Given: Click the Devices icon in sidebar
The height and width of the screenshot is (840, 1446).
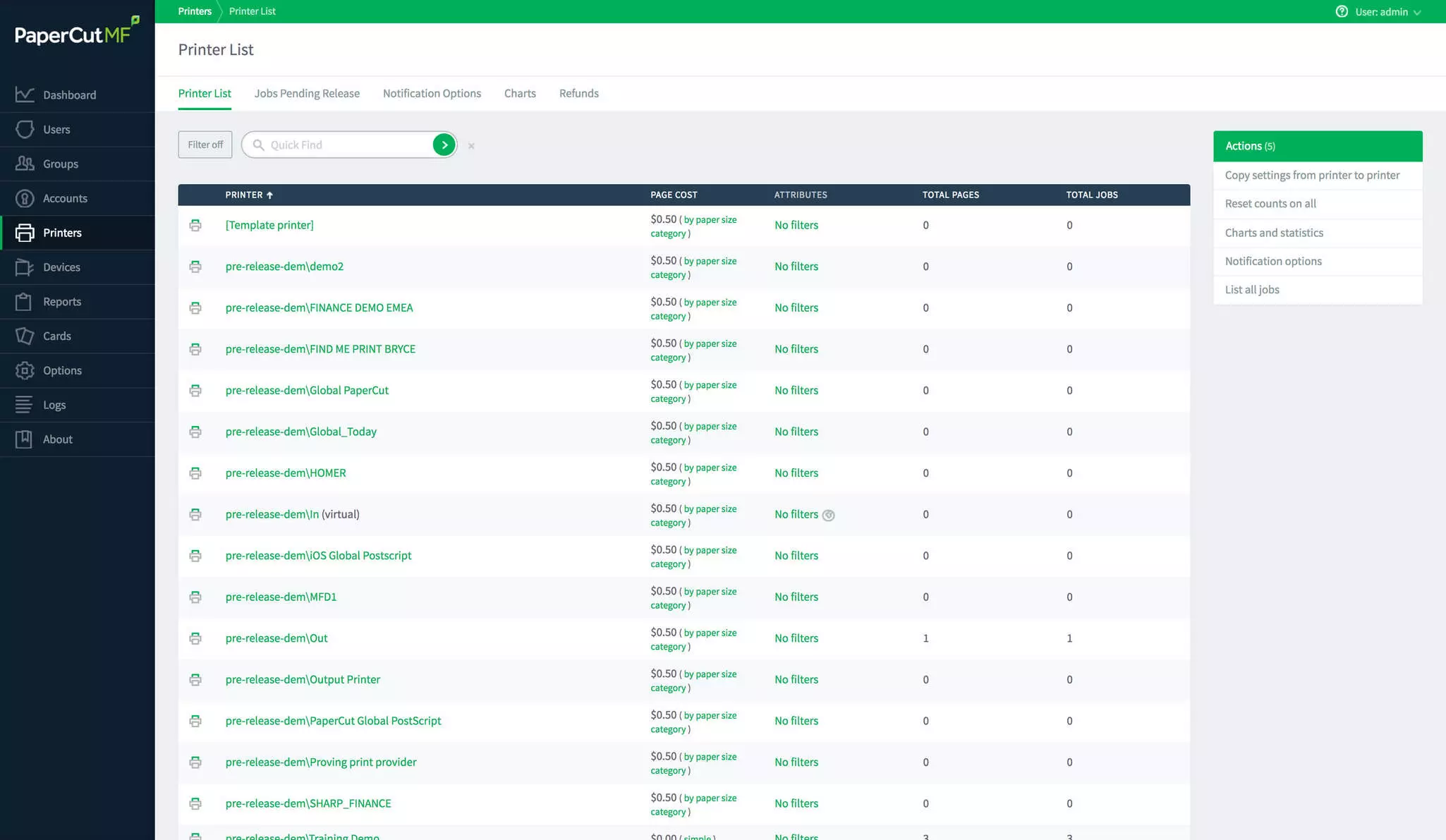Looking at the screenshot, I should click(25, 267).
